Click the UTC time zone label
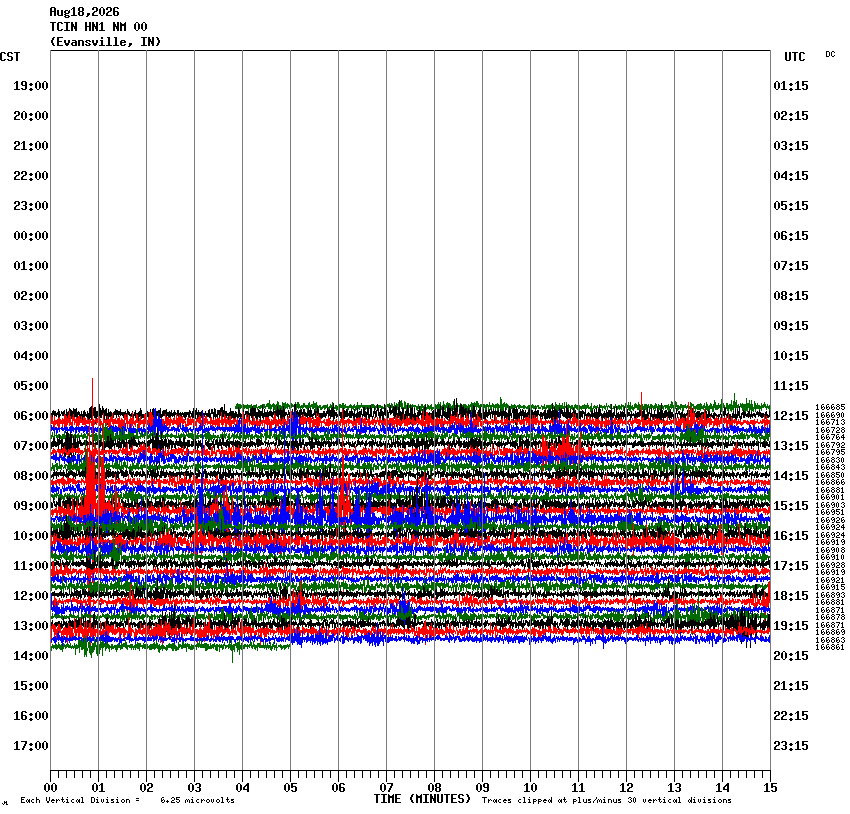 [794, 57]
